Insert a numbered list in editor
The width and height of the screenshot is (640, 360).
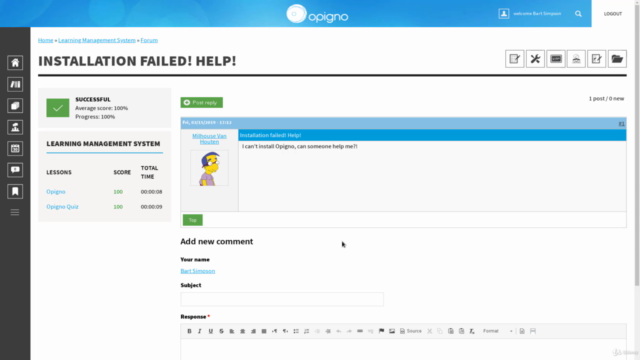tap(307, 331)
